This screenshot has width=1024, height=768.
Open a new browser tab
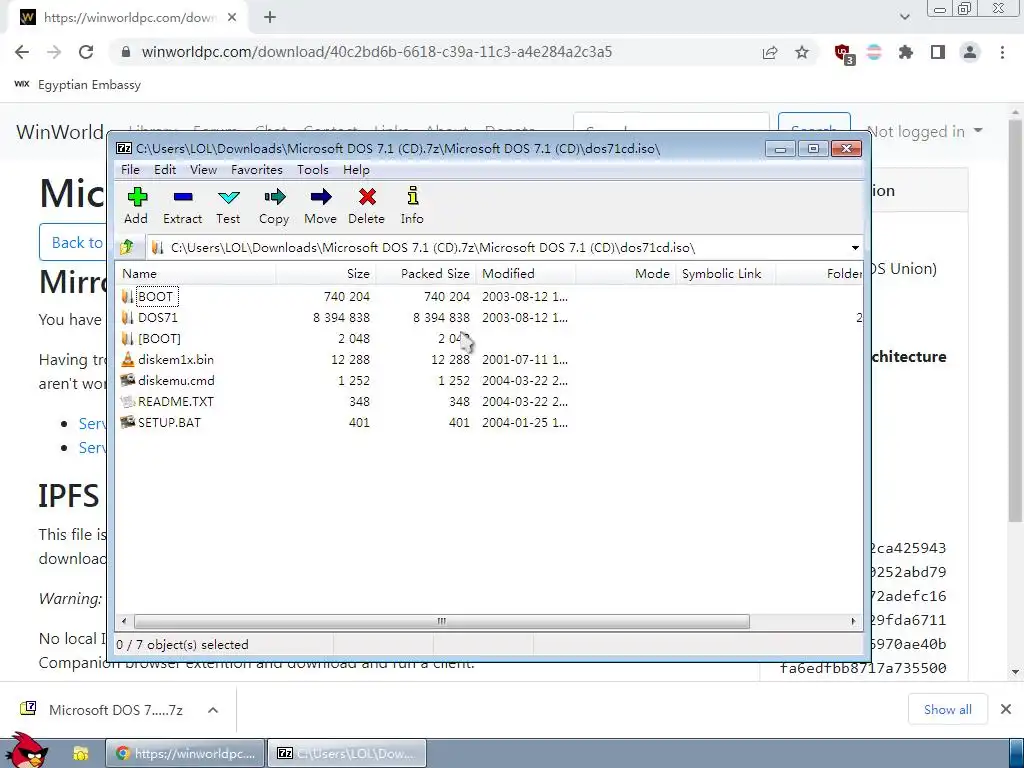tap(270, 18)
